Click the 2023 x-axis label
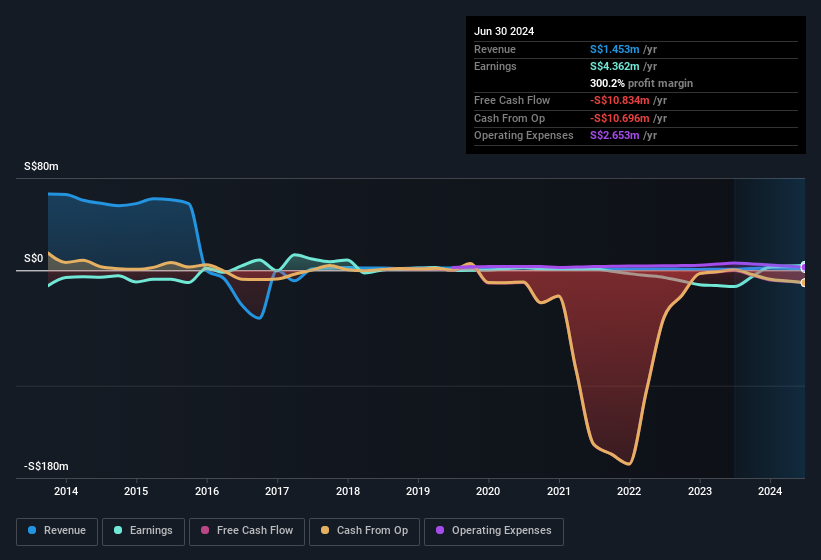 coord(700,491)
